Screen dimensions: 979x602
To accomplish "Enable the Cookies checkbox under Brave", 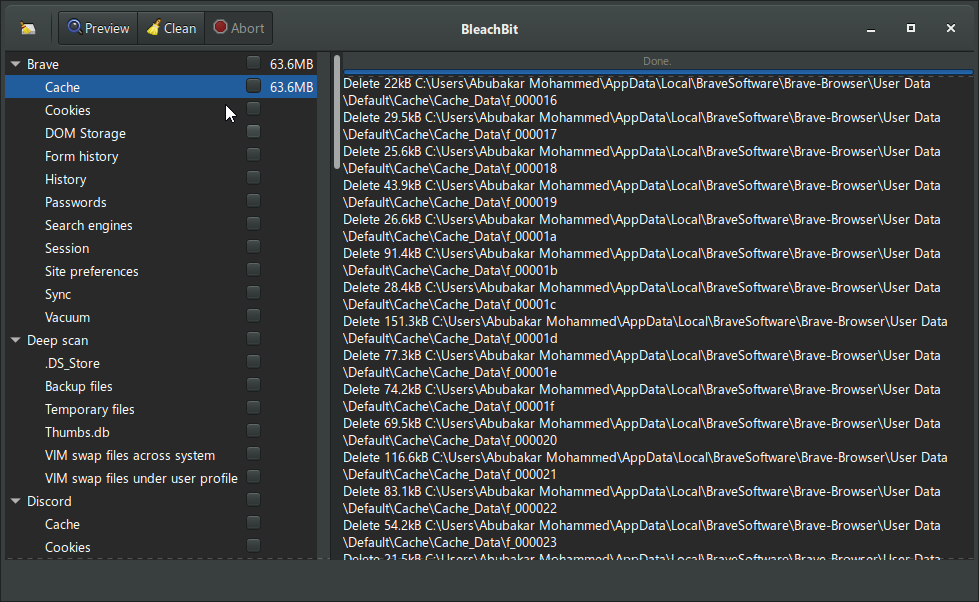I will (x=253, y=108).
